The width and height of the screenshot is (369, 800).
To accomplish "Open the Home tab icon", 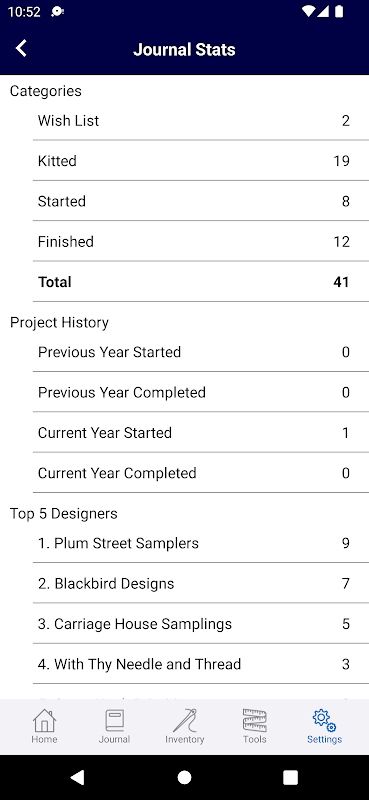I will coord(44,720).
